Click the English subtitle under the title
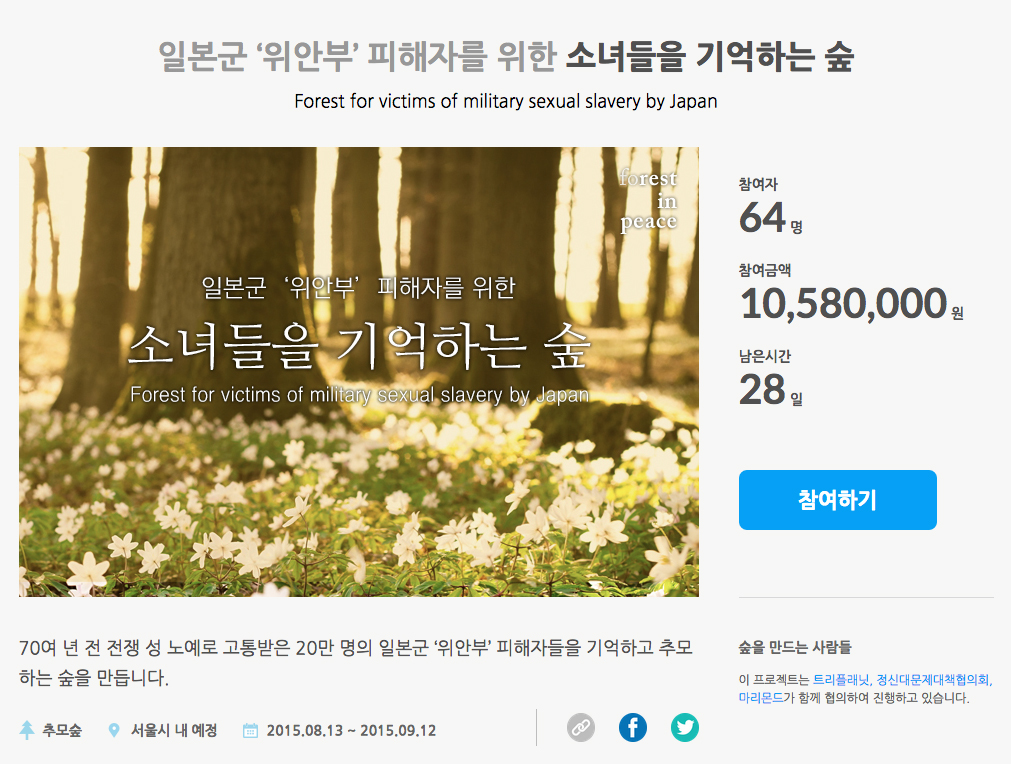 click(506, 101)
